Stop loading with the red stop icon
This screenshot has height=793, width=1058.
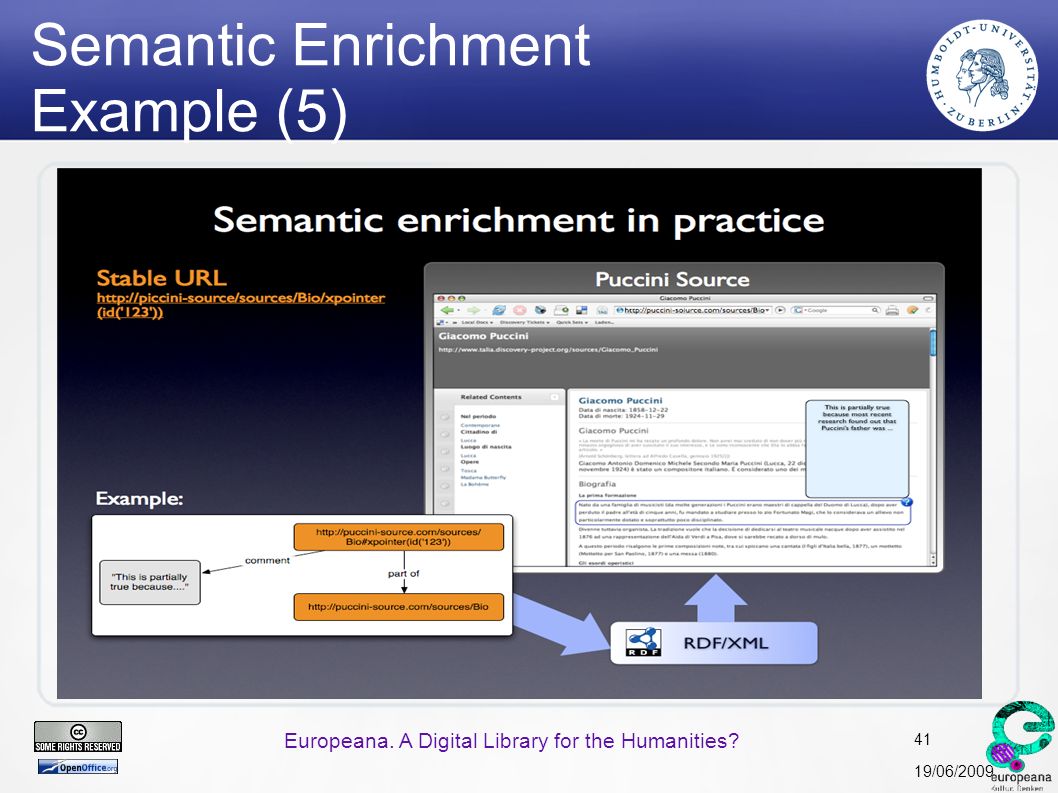[520, 310]
